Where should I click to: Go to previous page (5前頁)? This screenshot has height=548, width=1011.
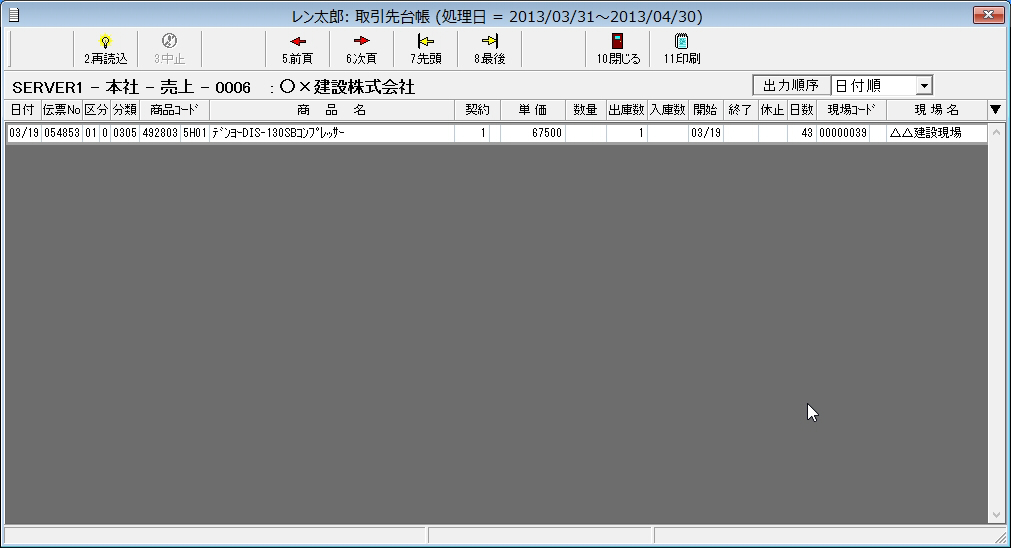(297, 42)
